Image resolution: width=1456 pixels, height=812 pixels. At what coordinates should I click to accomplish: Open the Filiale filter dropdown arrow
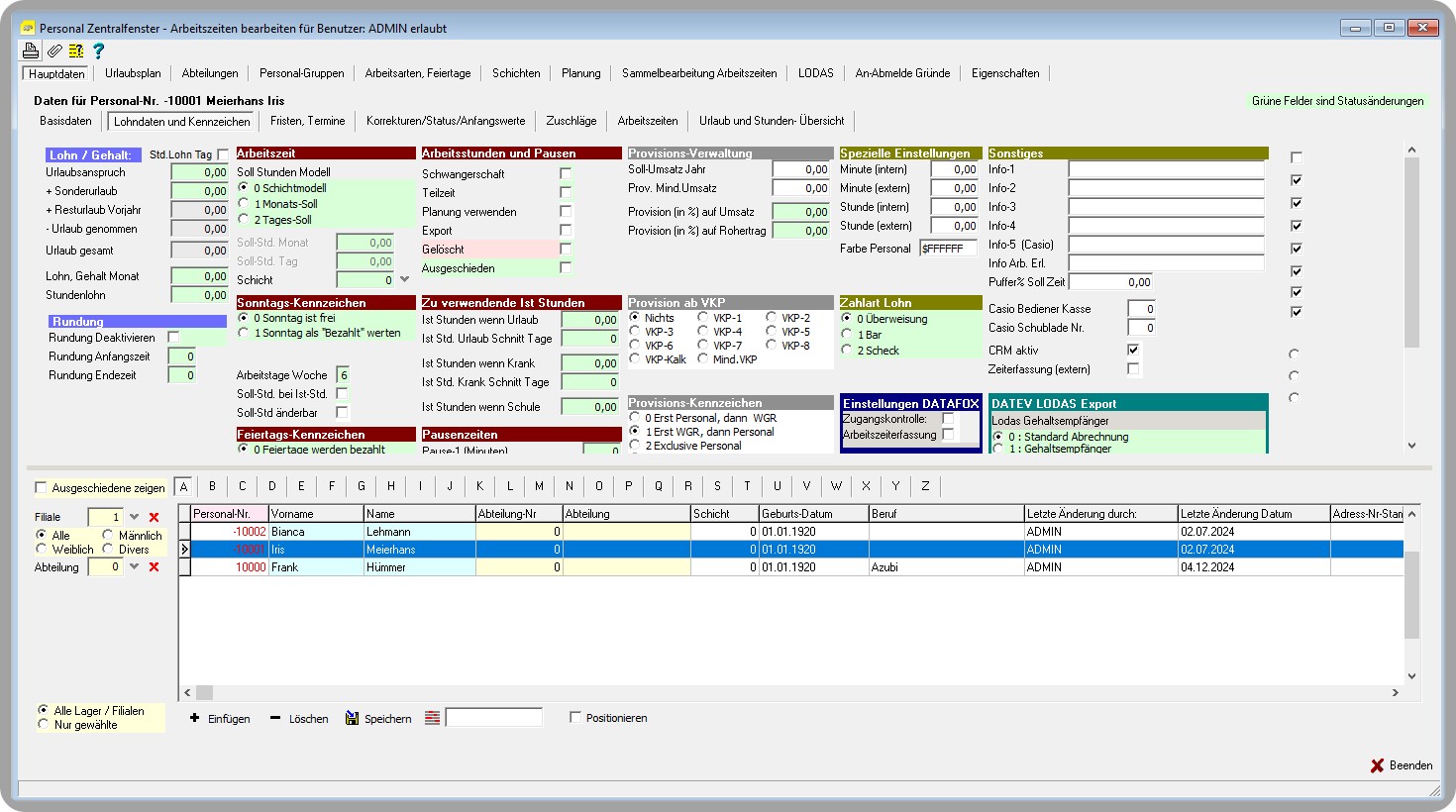135,517
